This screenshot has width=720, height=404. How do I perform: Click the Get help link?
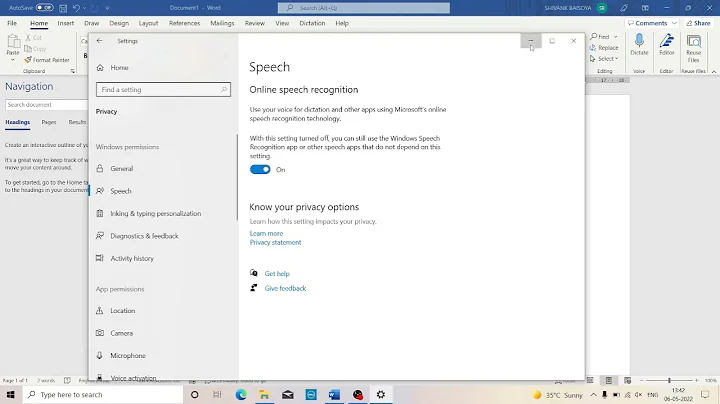[x=277, y=274]
